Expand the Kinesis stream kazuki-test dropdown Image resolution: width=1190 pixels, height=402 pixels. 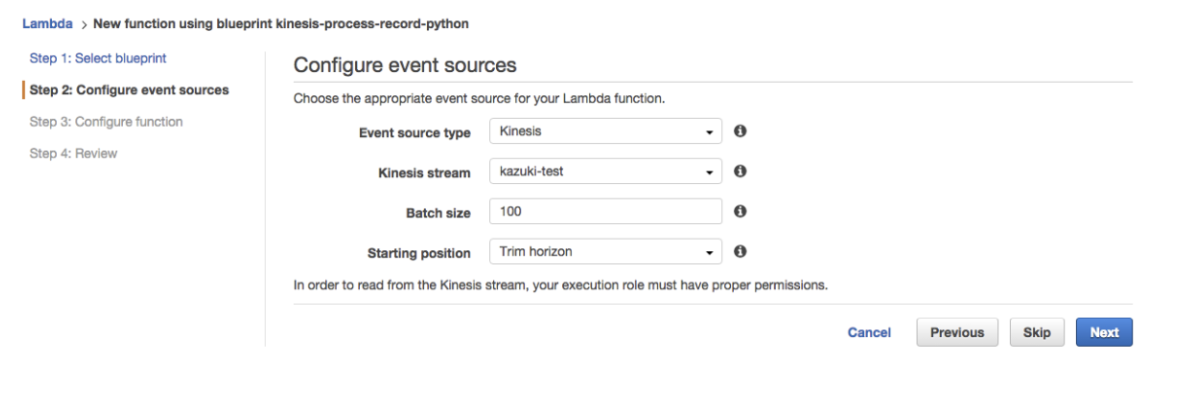tap(605, 172)
